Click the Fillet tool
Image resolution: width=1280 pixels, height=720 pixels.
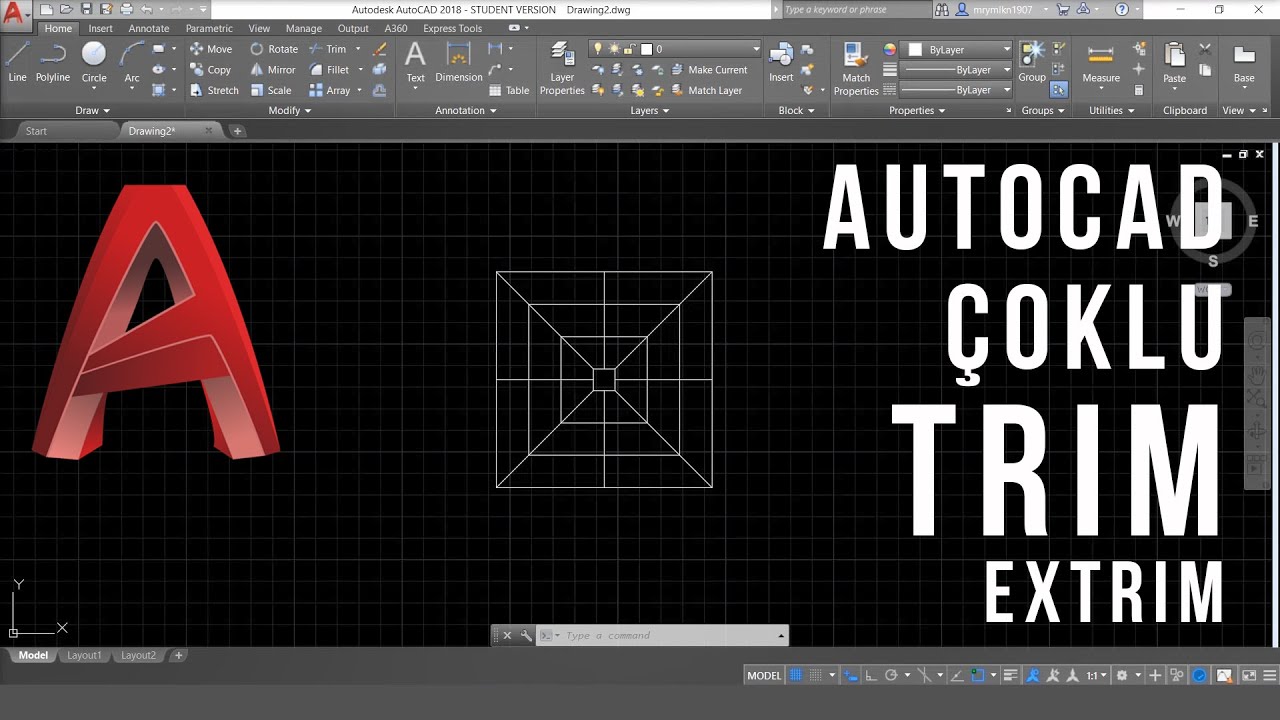329,70
